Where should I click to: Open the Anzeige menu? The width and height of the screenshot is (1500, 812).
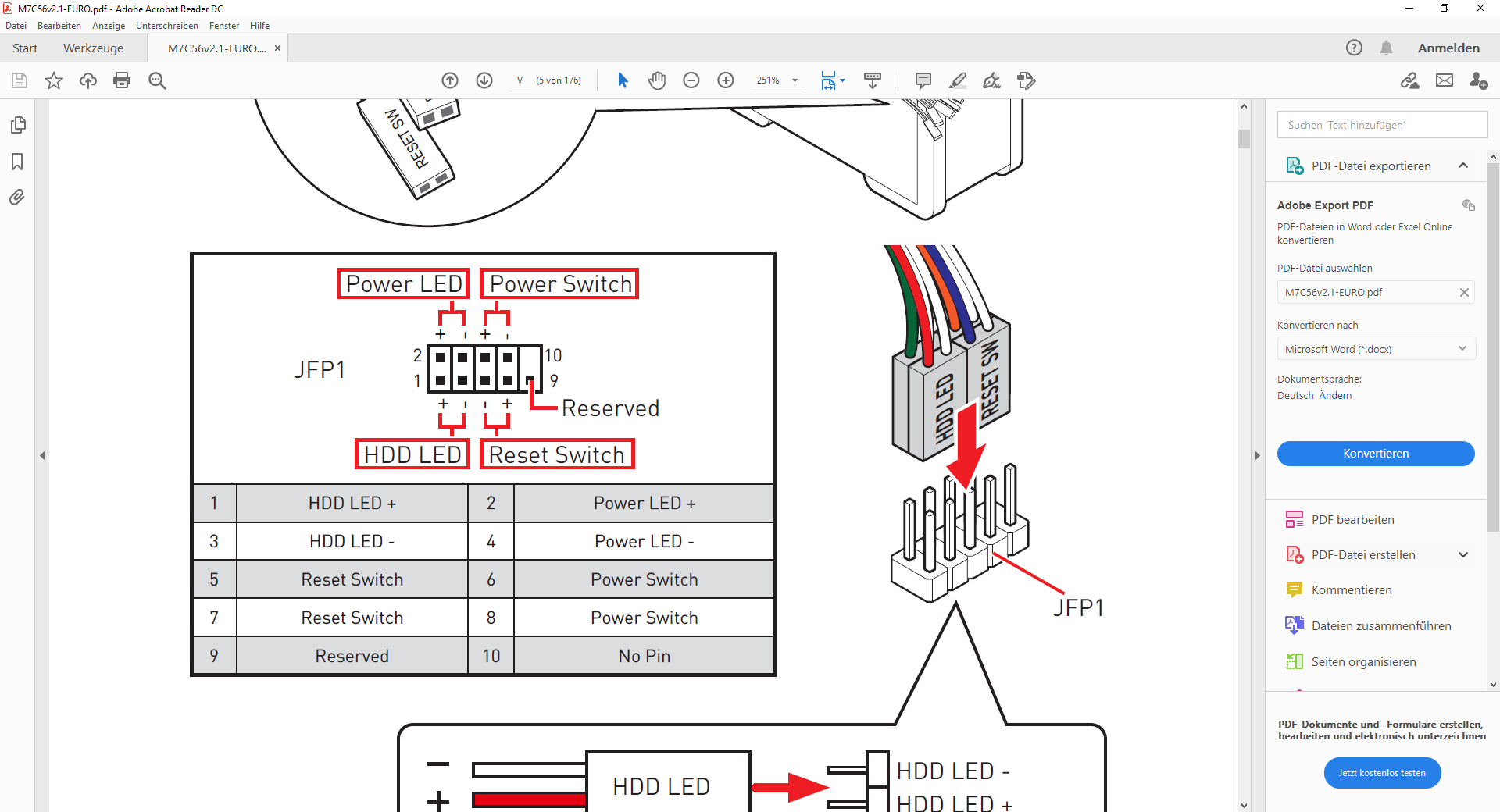pyautogui.click(x=109, y=26)
